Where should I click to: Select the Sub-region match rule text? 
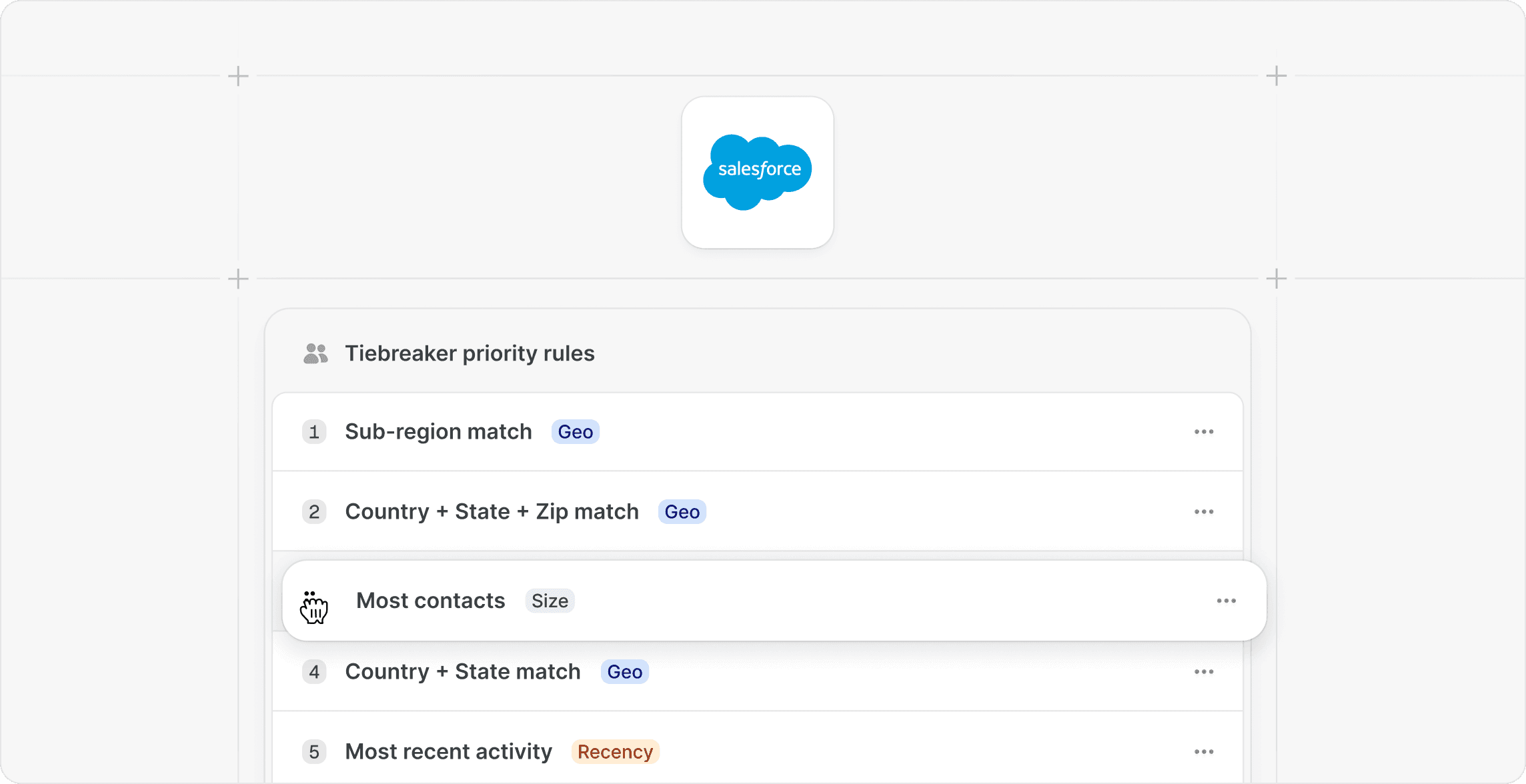(x=438, y=432)
